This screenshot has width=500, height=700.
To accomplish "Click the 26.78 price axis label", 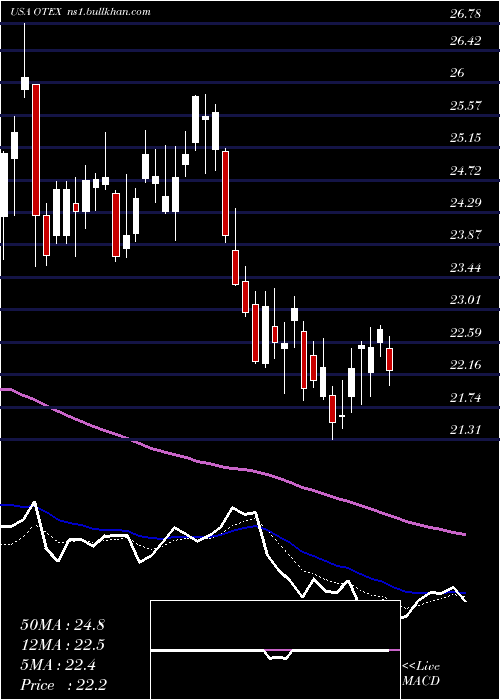I will click(465, 14).
